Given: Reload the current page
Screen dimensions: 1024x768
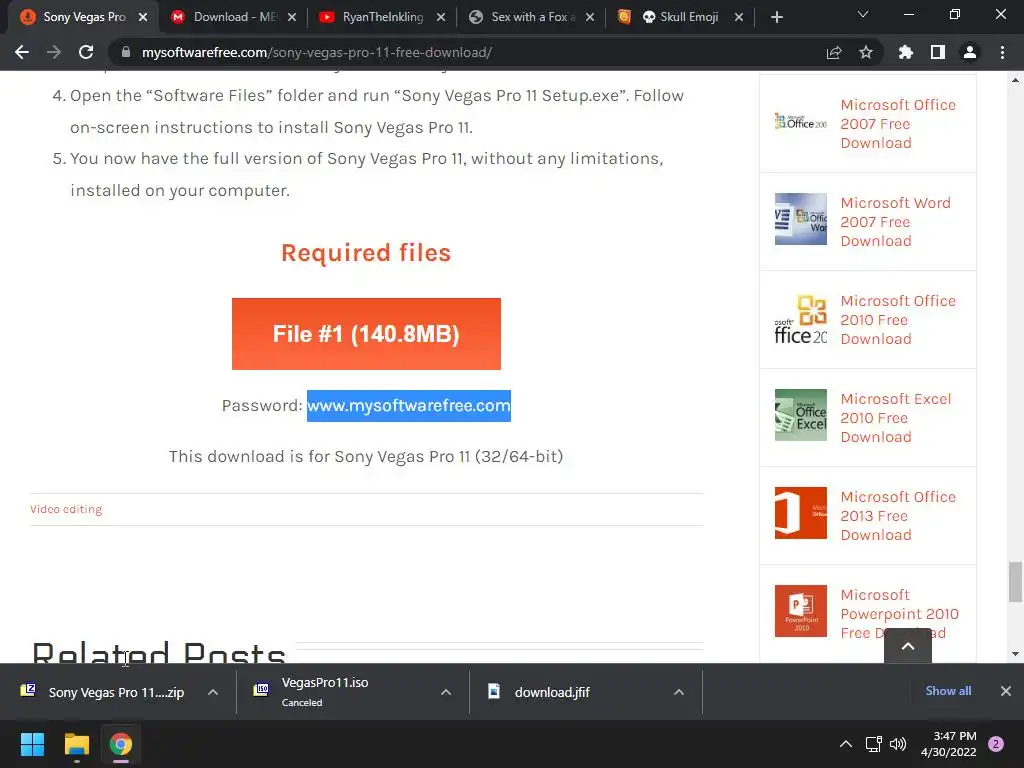Looking at the screenshot, I should [x=86, y=52].
